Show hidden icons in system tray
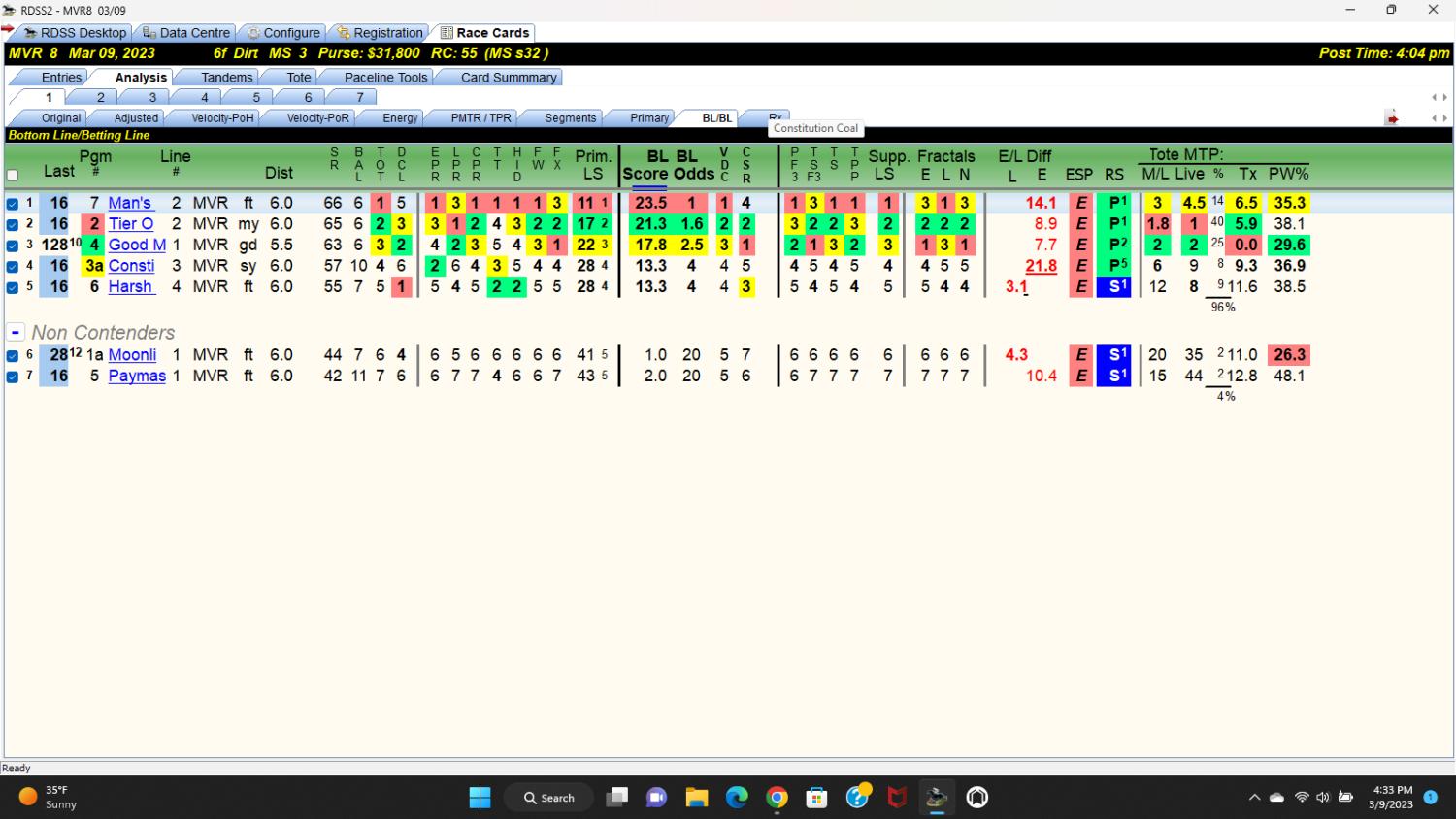1456x819 pixels. 1254,798
